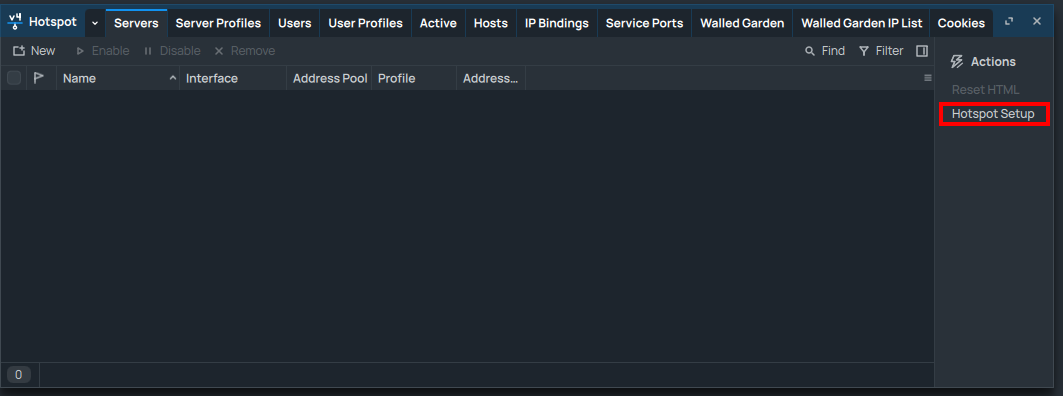The image size is (1063, 396).
Task: Click the window pop-out restore icon
Action: coord(1009,22)
